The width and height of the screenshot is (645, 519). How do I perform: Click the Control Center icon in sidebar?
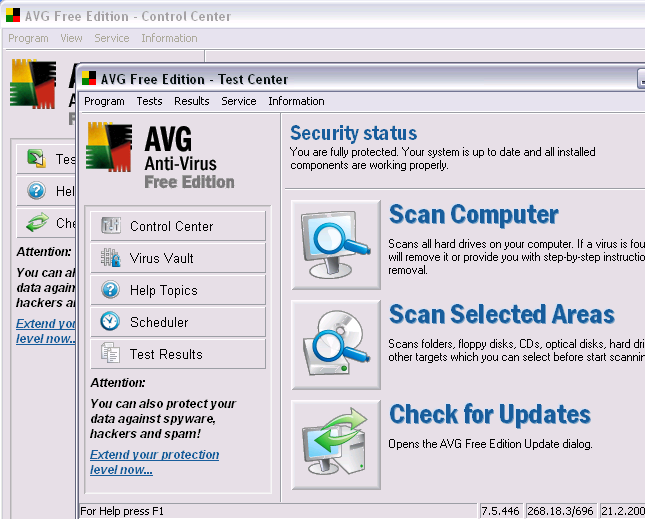pos(111,226)
